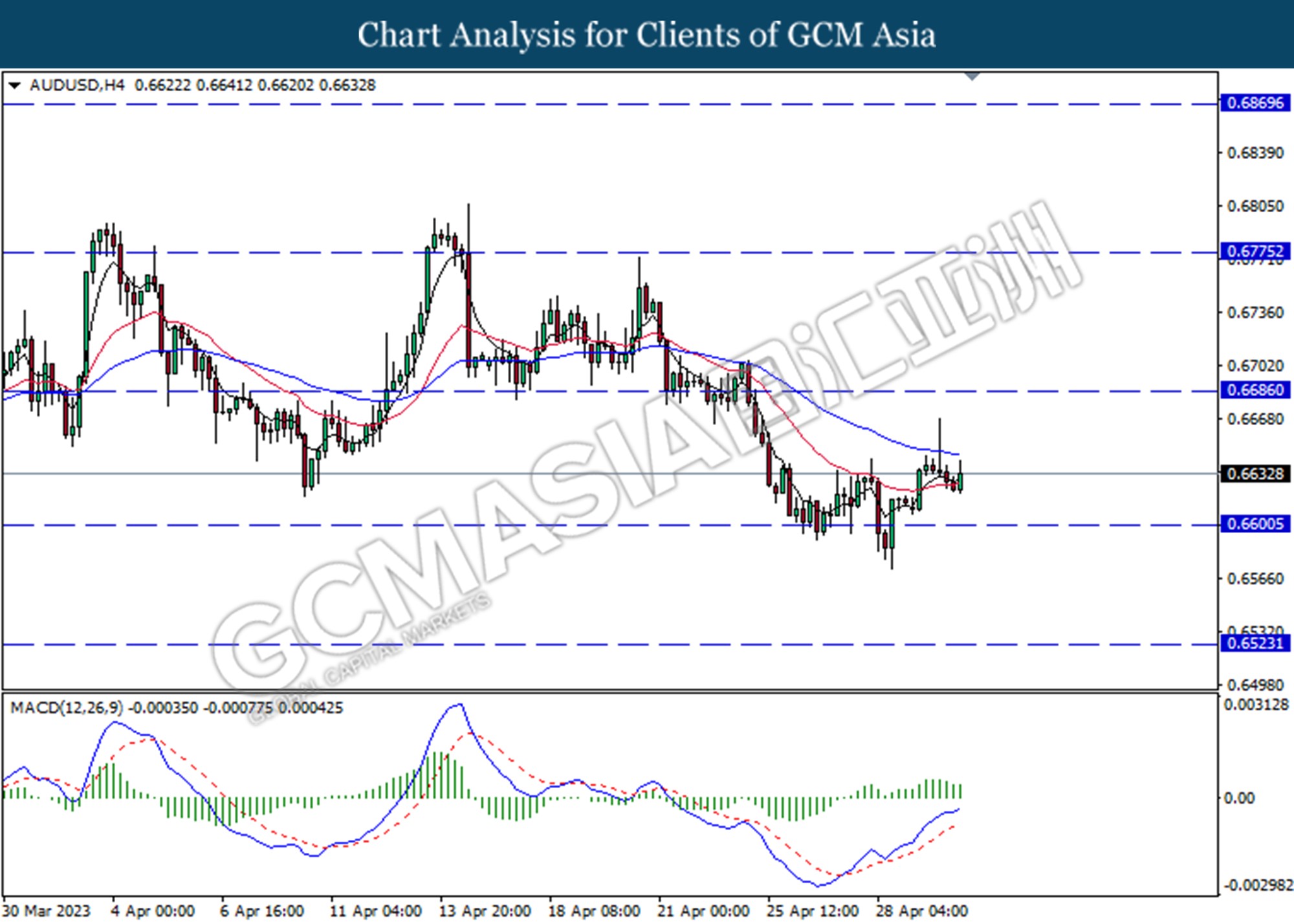
Task: Click the 18 Apr 08:00 time label
Action: point(595,911)
